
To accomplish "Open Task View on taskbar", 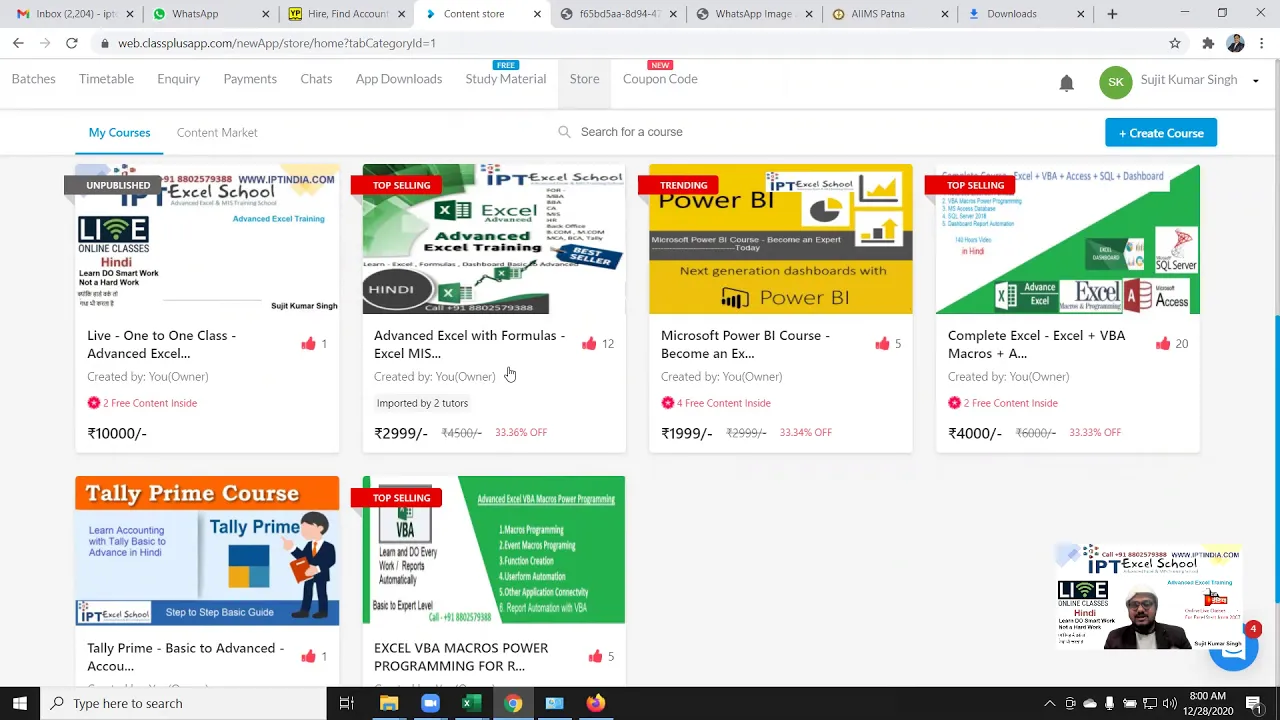I will pos(346,703).
